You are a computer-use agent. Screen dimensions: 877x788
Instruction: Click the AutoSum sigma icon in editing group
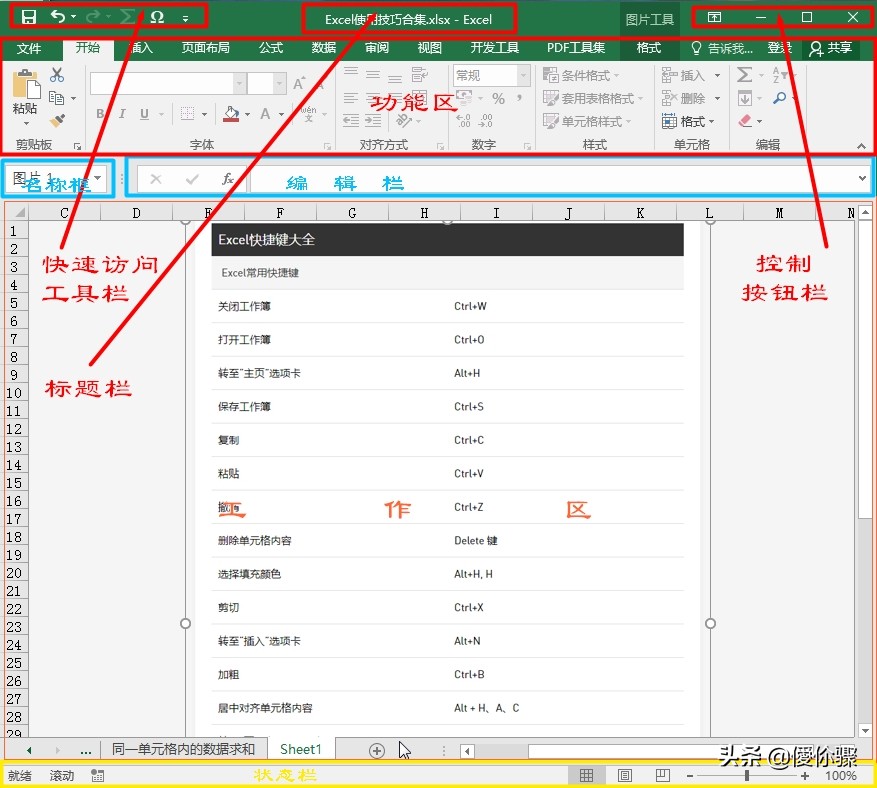point(744,74)
